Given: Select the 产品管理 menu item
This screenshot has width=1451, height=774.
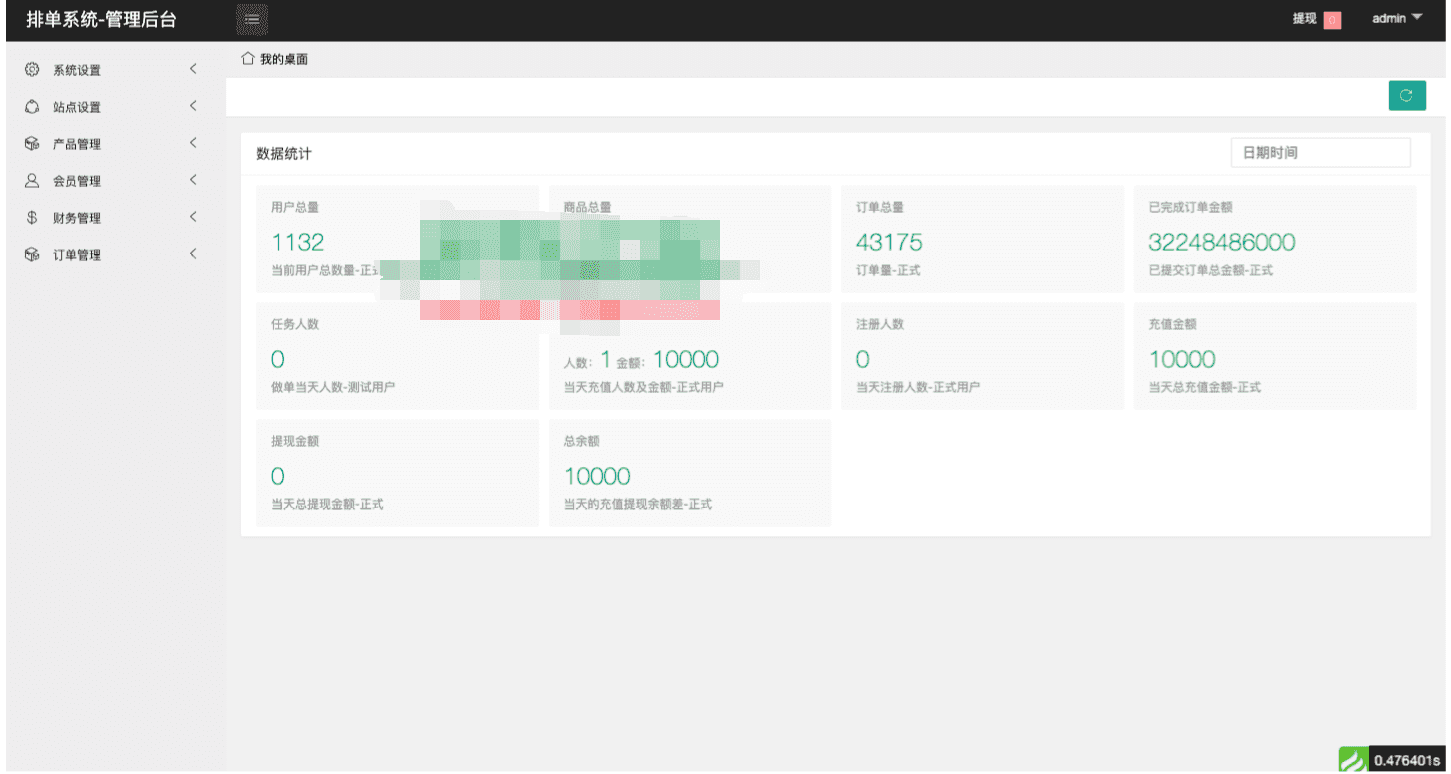Looking at the screenshot, I should coord(77,144).
